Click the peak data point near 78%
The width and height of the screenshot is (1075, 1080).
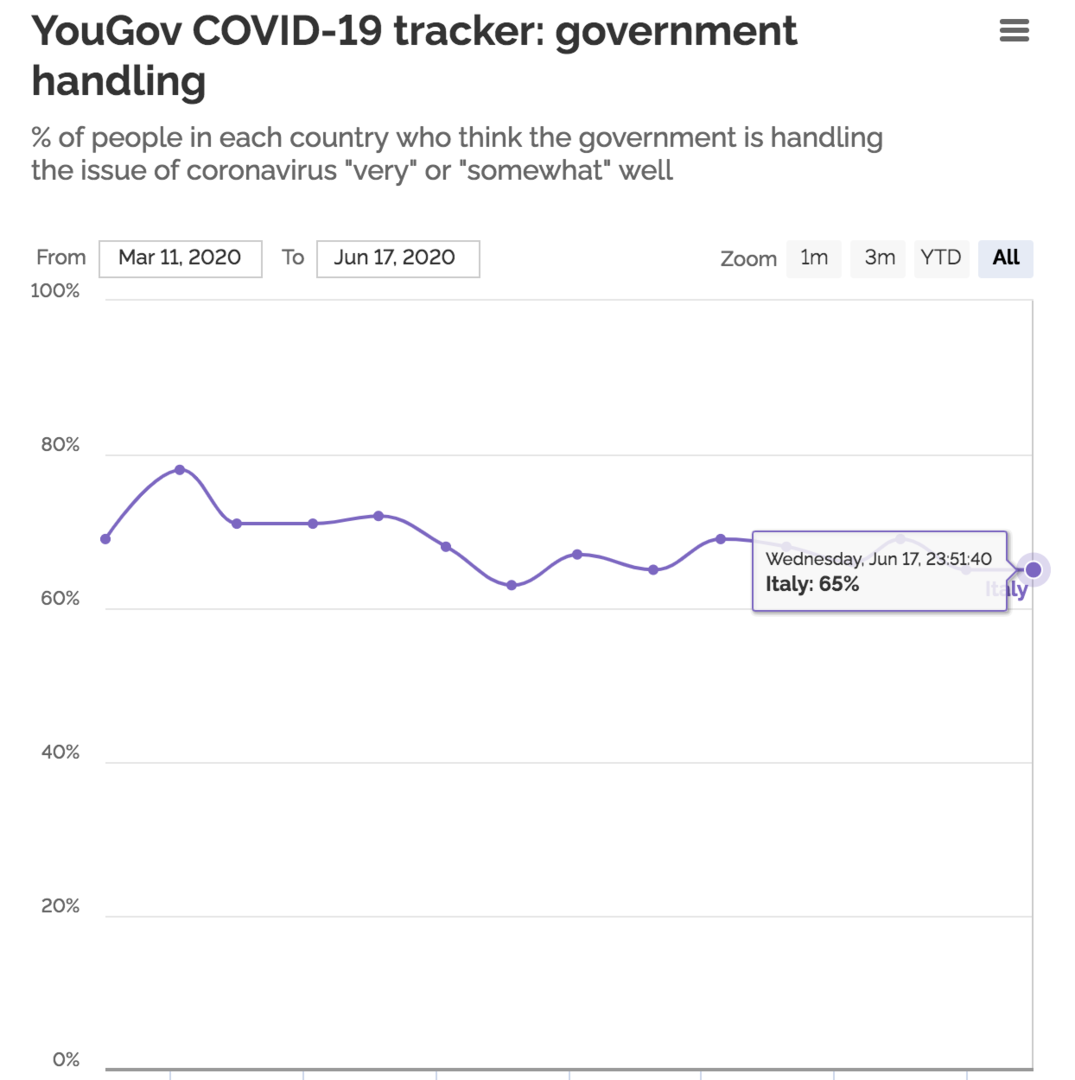click(180, 470)
